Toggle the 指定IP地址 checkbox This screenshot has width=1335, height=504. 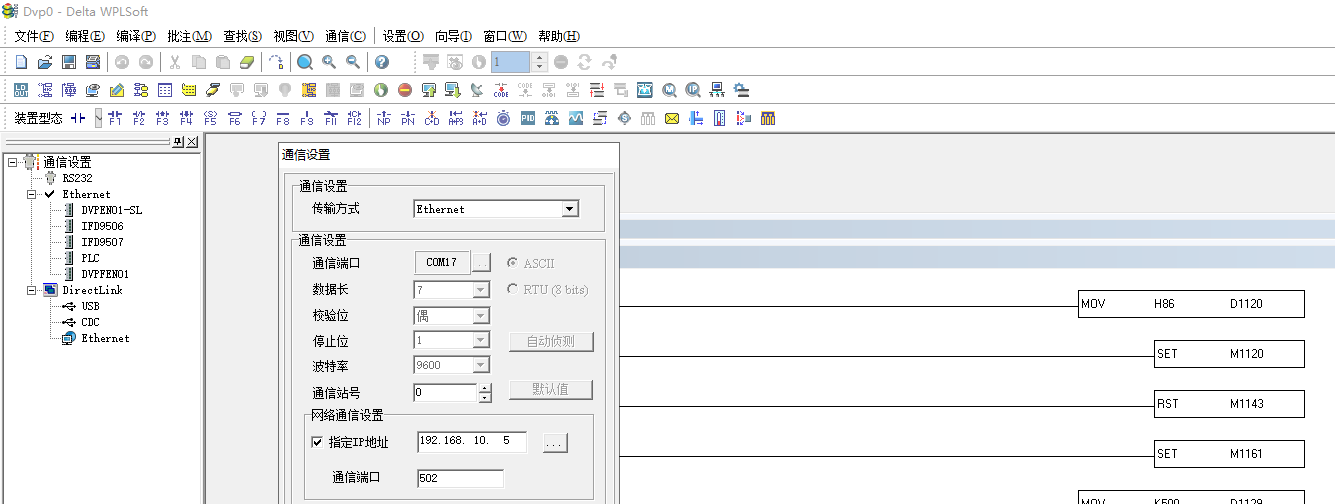[317, 442]
